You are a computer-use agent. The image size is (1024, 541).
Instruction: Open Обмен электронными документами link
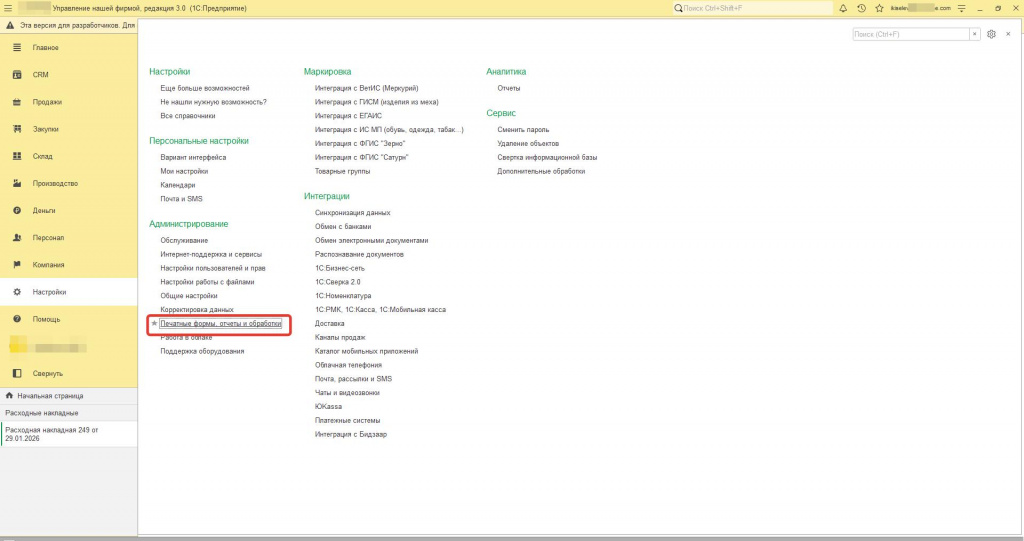click(x=372, y=240)
